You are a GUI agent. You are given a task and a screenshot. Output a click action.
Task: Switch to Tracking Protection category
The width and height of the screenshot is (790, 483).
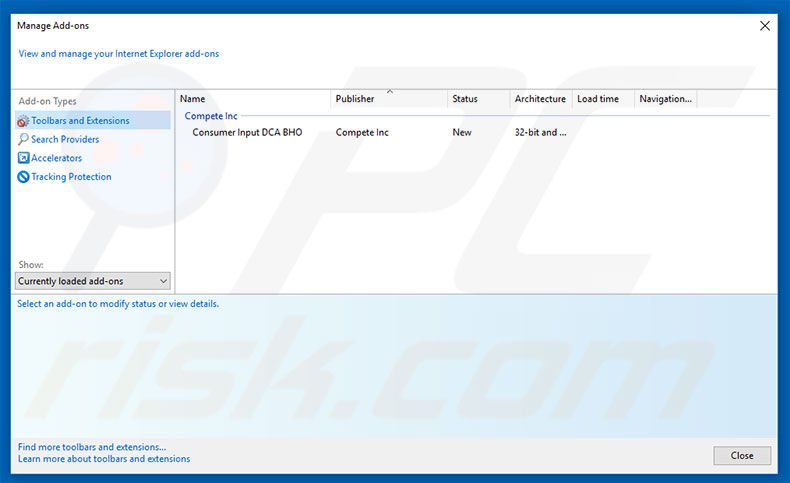pos(71,177)
